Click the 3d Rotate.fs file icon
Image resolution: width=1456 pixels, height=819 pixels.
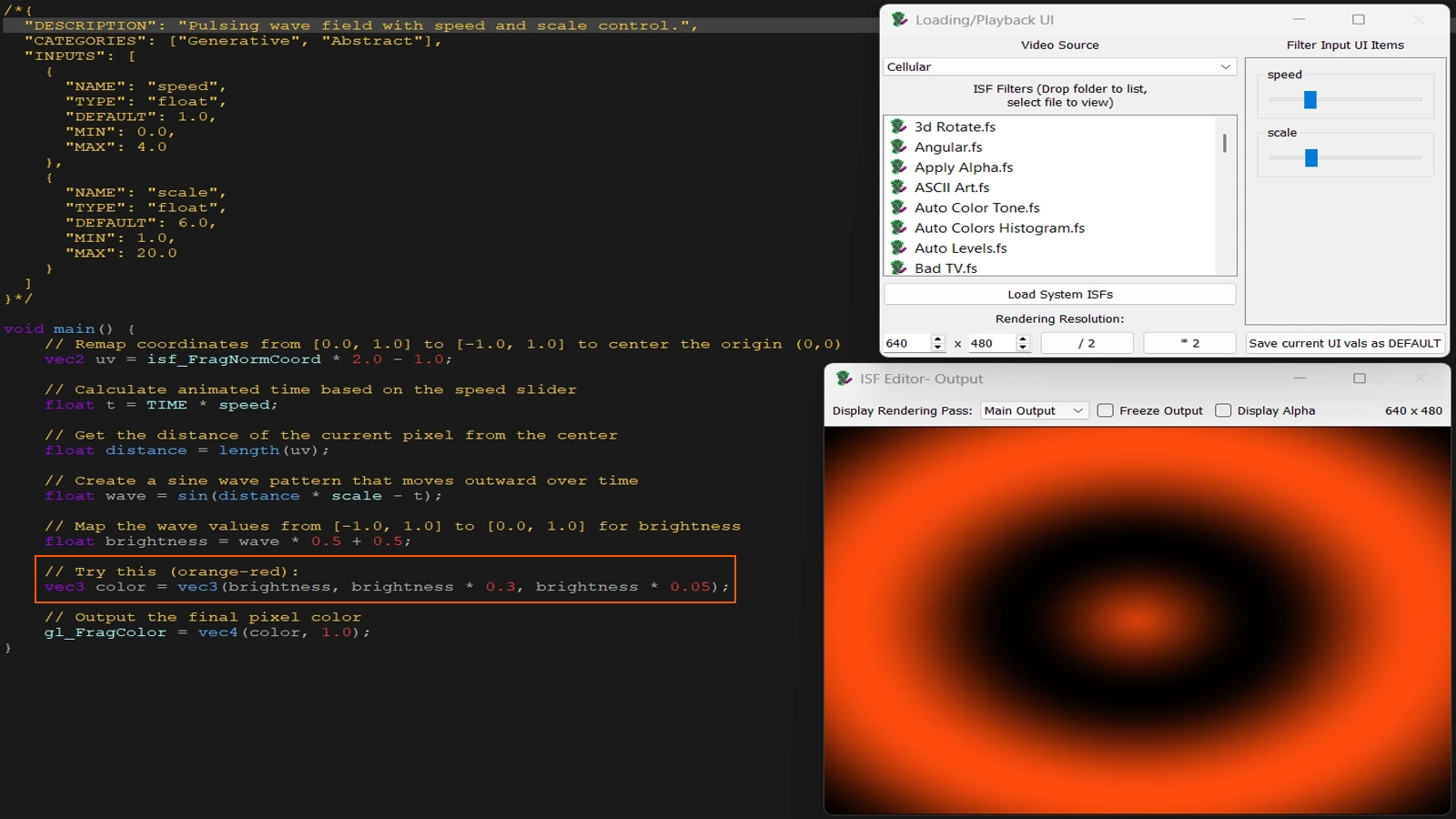[x=899, y=126]
